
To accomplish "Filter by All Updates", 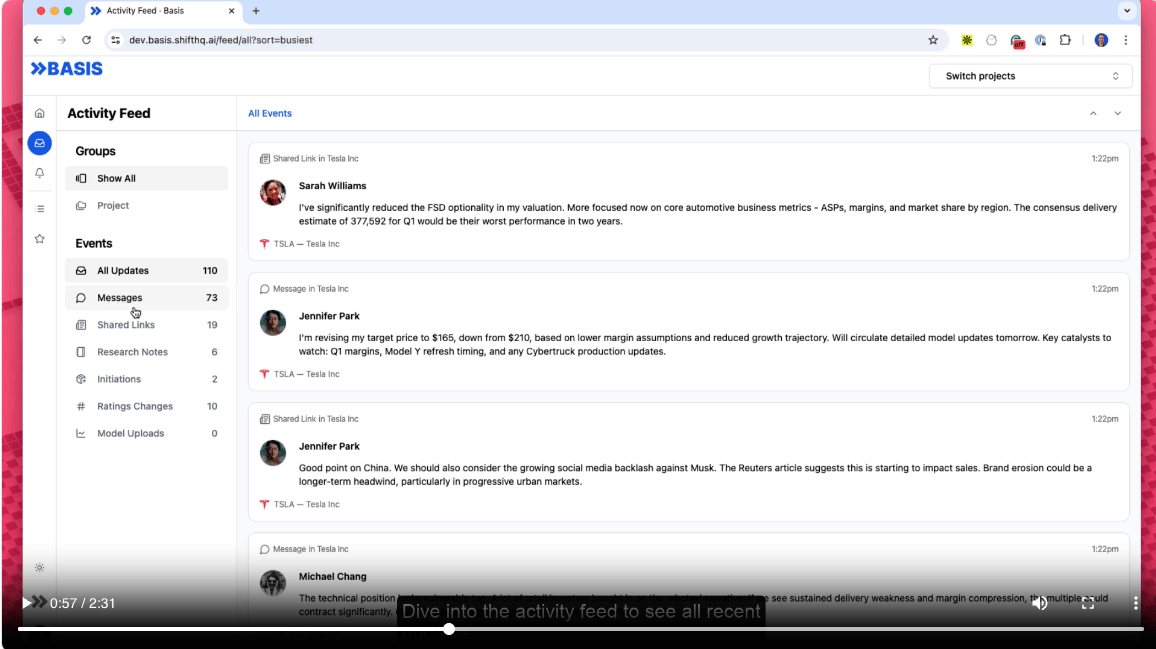I will click(x=146, y=271).
